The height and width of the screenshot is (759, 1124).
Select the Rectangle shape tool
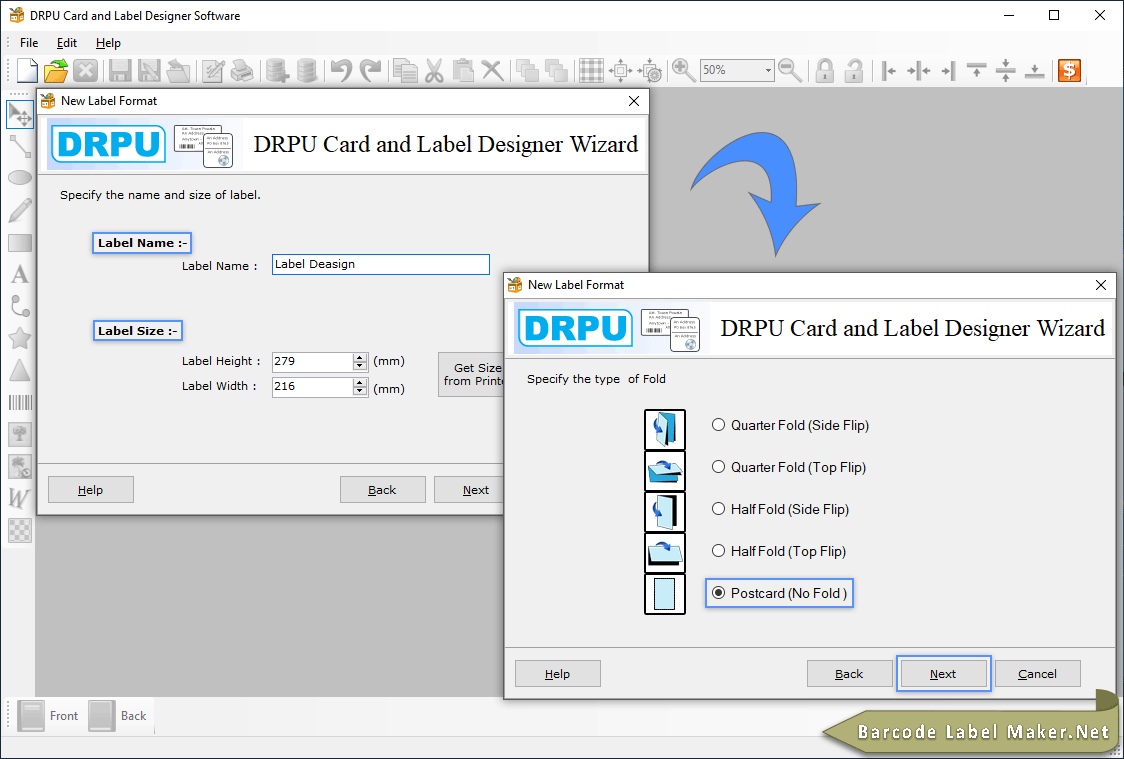(x=20, y=242)
